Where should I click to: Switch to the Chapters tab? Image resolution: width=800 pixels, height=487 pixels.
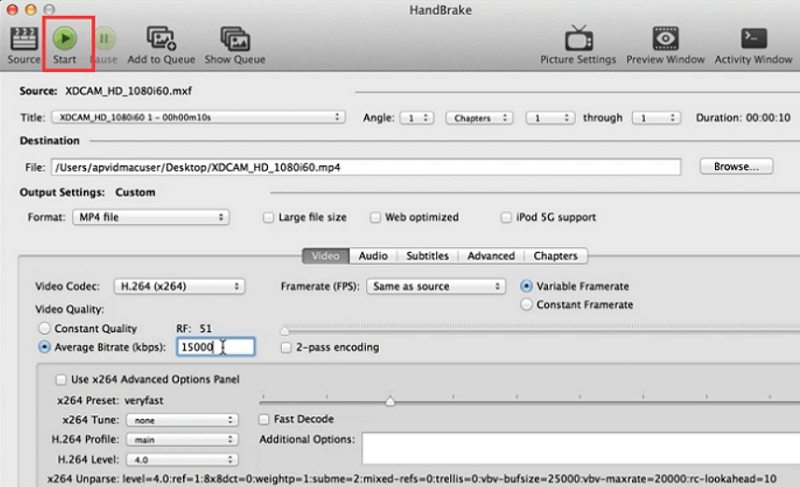(556, 256)
